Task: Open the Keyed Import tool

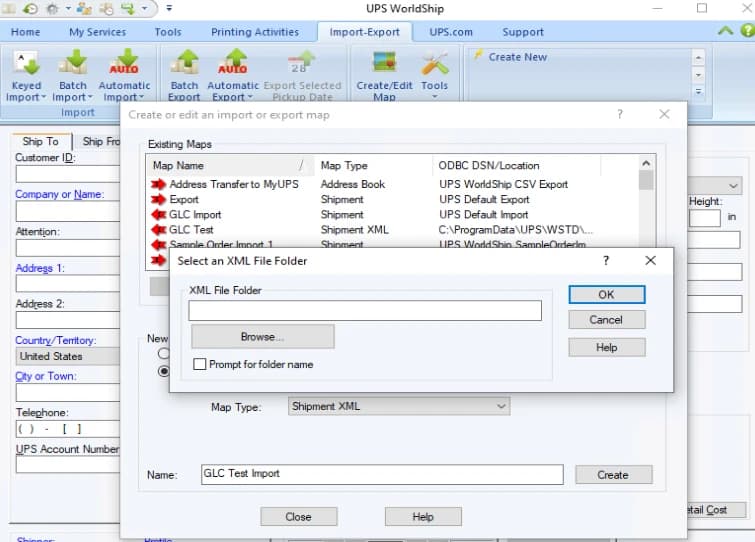Action: click(x=26, y=76)
